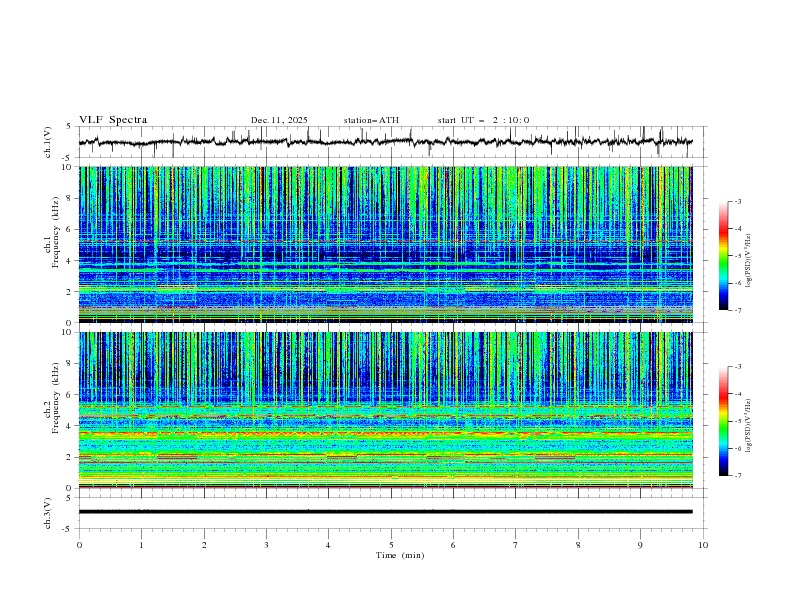This screenshot has width=792, height=612.
Task: Click time axis tick label '6'
Action: click(x=453, y=545)
